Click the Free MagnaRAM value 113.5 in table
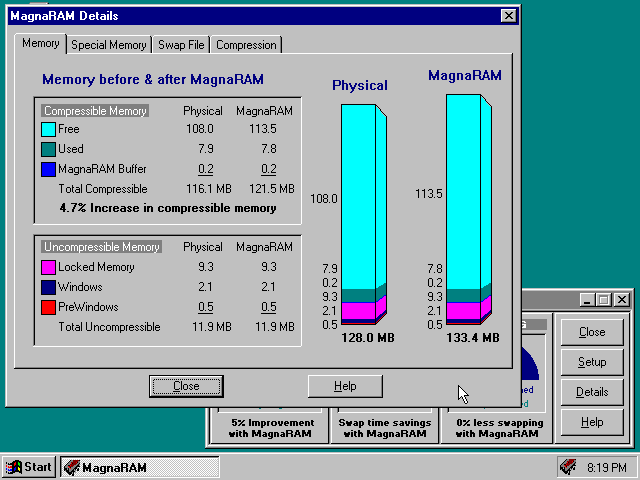 click(263, 129)
